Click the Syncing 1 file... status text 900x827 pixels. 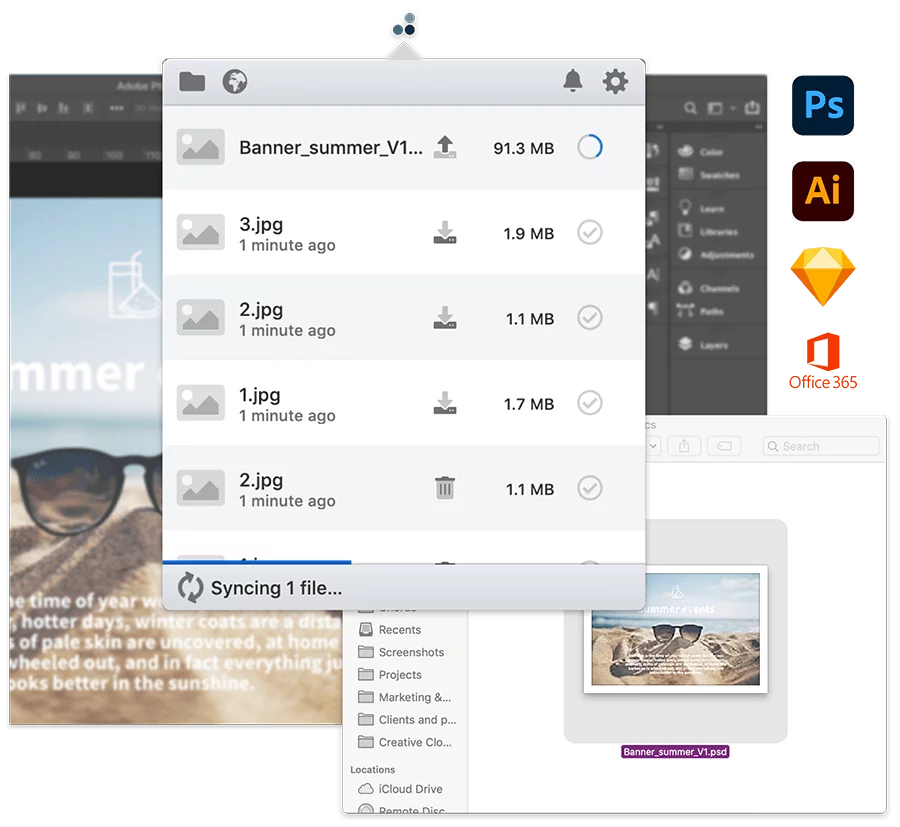pyautogui.click(x=276, y=588)
